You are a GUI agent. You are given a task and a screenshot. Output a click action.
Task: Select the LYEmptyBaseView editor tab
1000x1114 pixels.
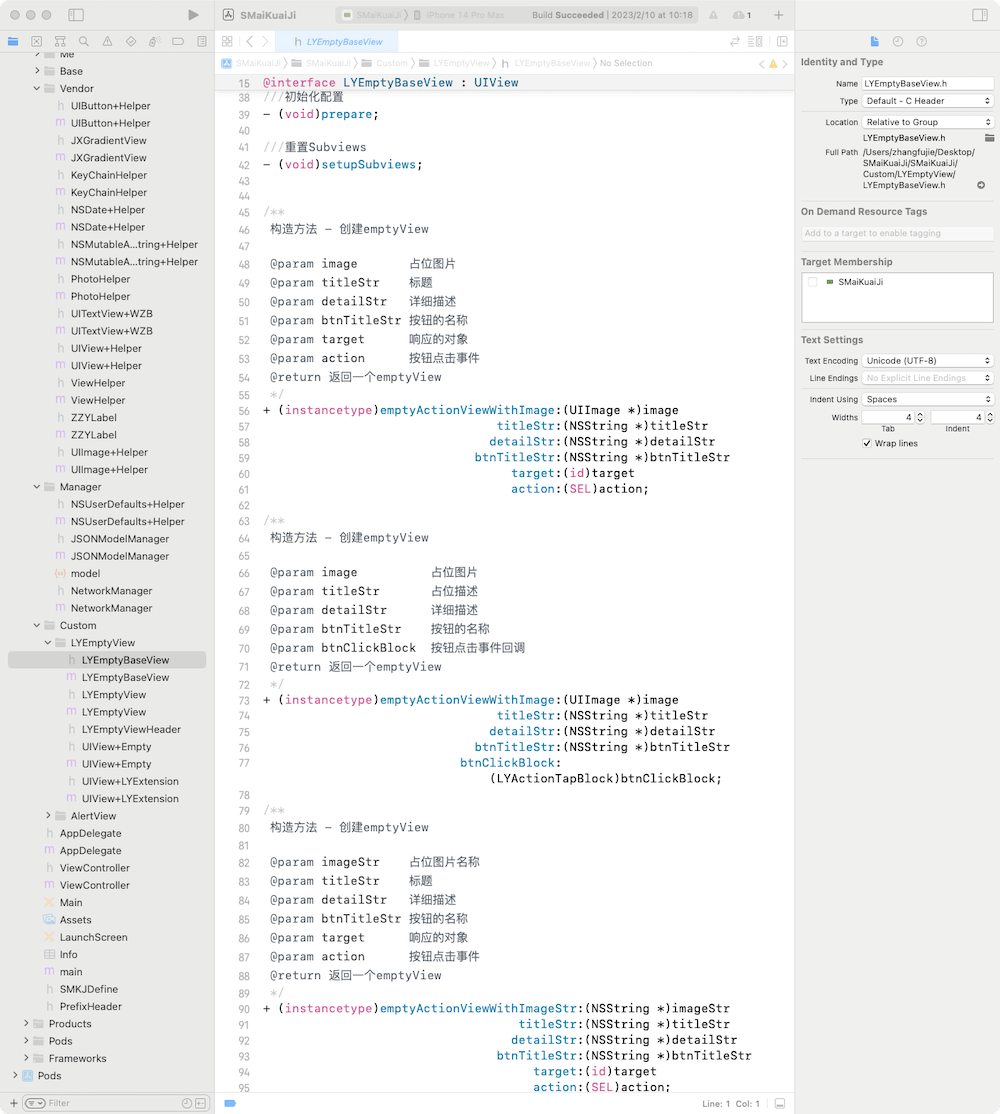point(336,42)
